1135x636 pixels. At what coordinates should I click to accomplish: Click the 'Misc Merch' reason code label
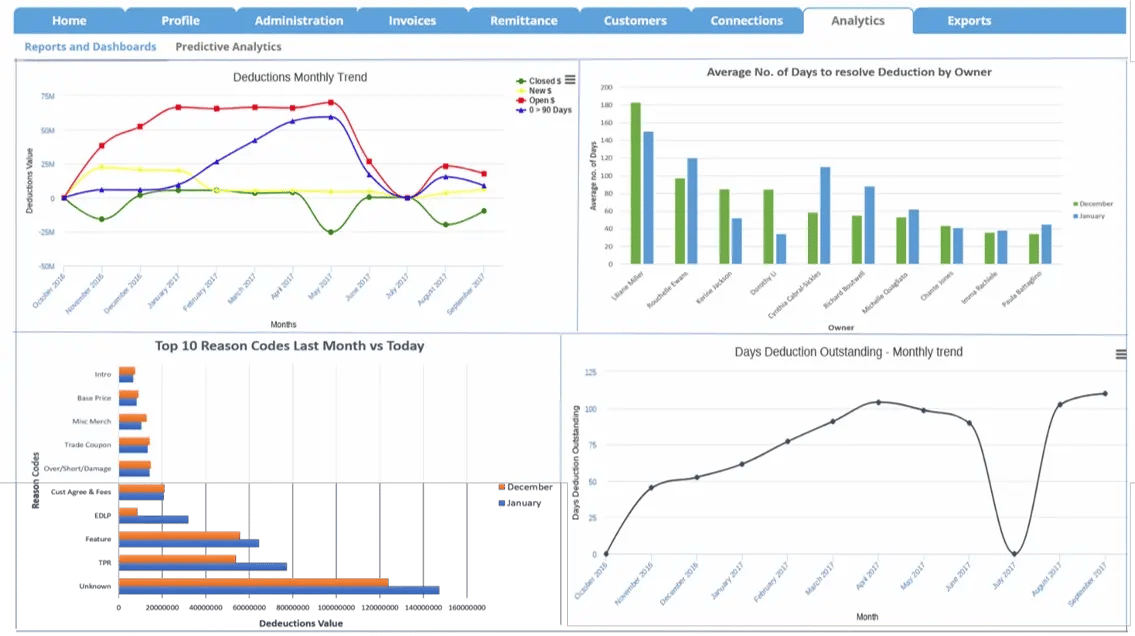(92, 421)
